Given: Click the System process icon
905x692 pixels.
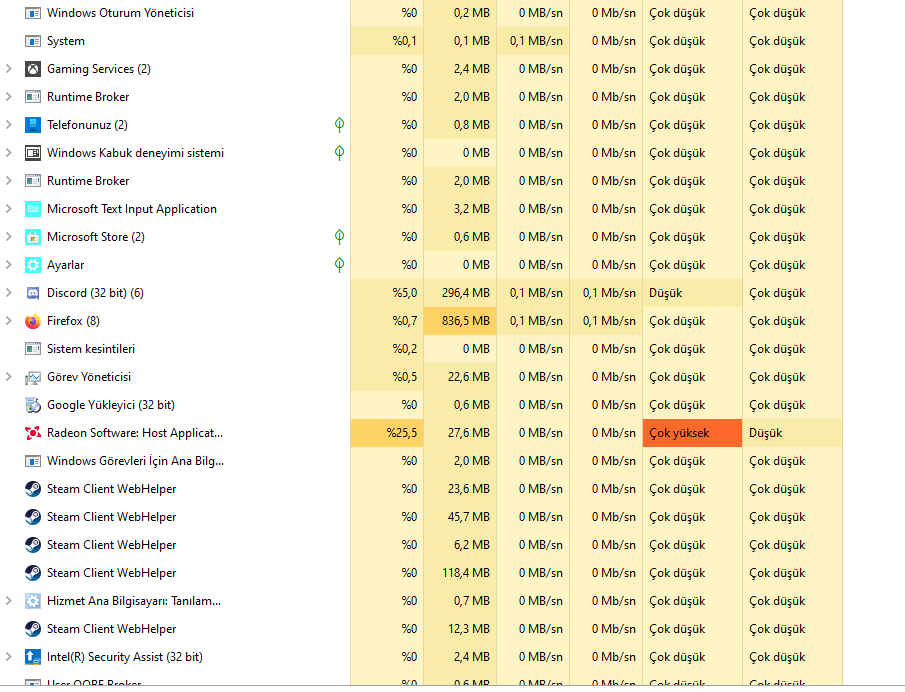Looking at the screenshot, I should (33, 41).
